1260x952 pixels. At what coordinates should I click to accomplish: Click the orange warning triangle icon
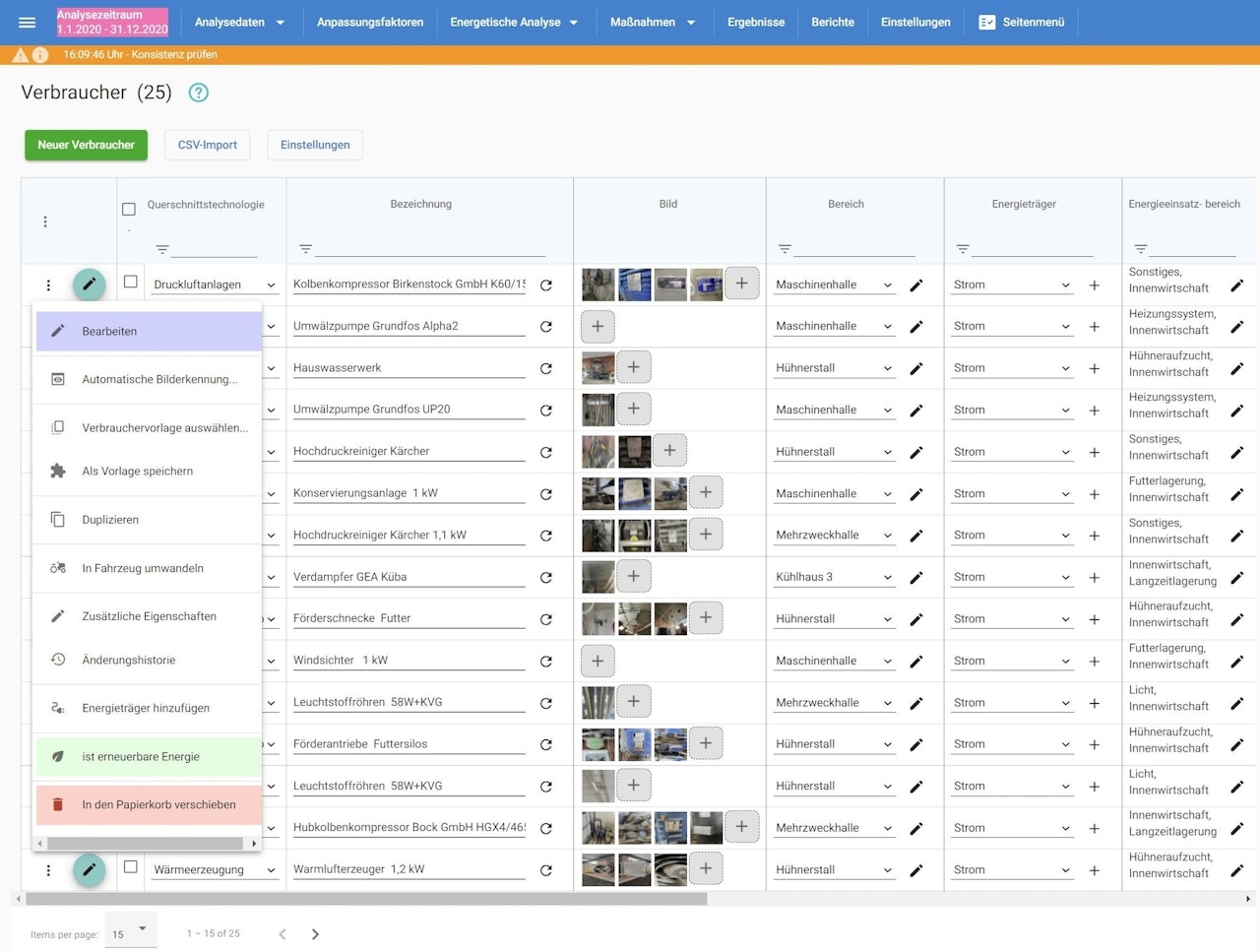pos(20,55)
